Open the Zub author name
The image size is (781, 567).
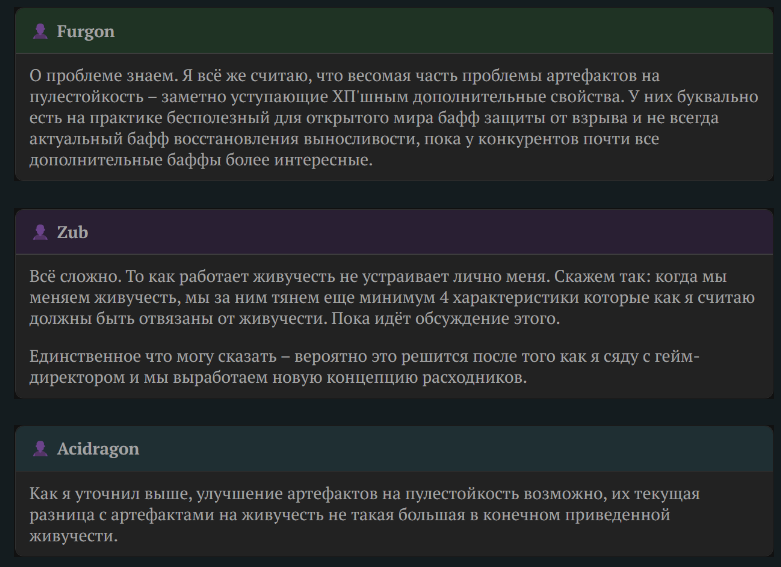[x=73, y=232]
